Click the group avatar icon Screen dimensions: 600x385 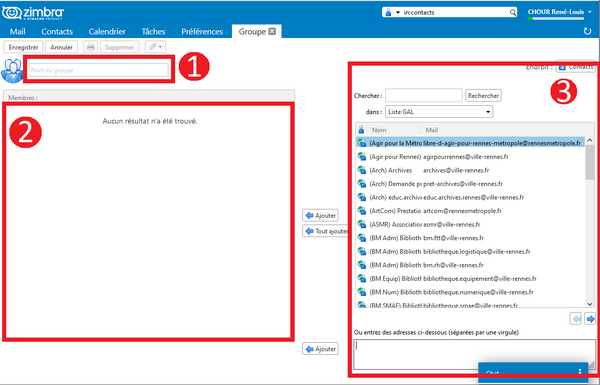tap(12, 71)
